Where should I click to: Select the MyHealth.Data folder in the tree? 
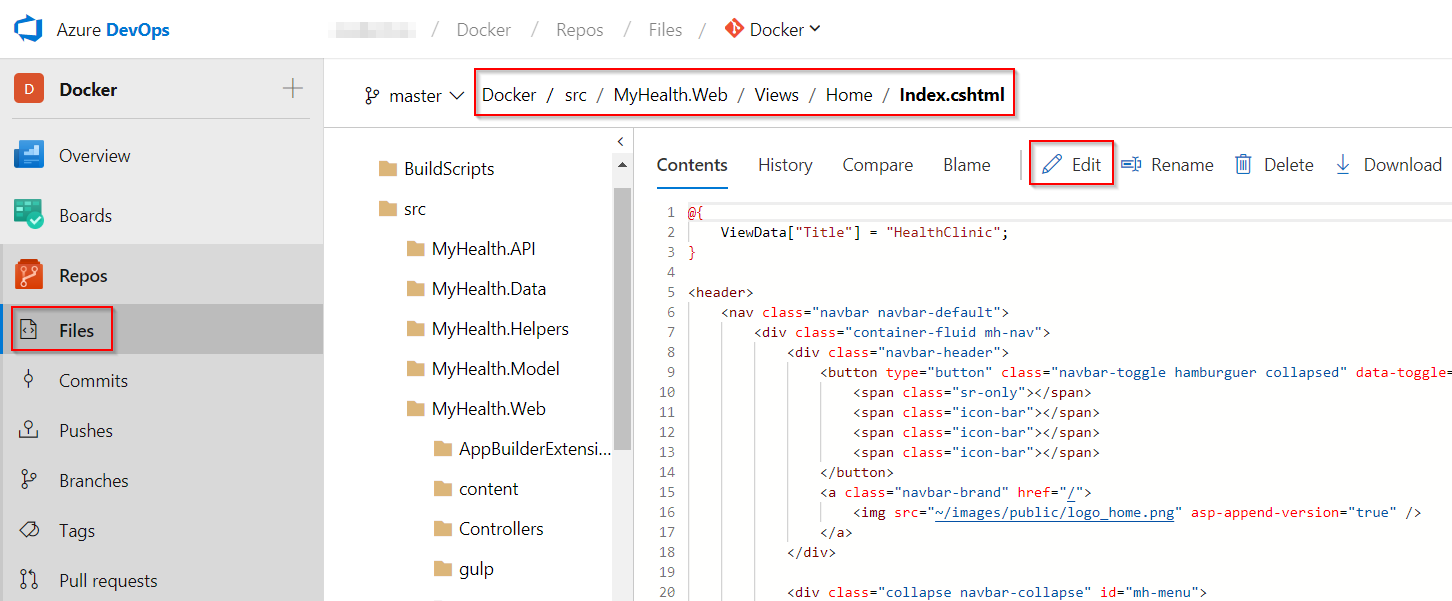(x=489, y=289)
